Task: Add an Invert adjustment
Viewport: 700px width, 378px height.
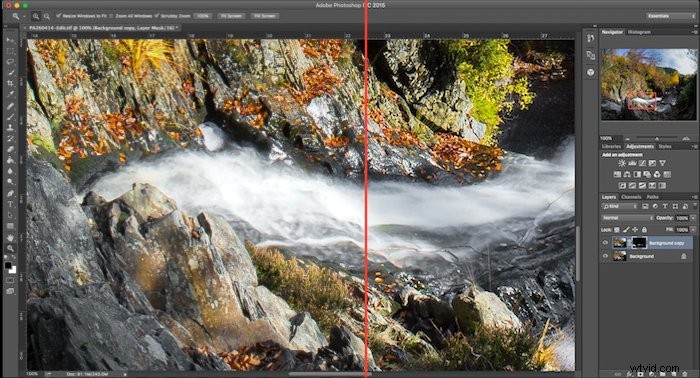Action: [x=622, y=185]
